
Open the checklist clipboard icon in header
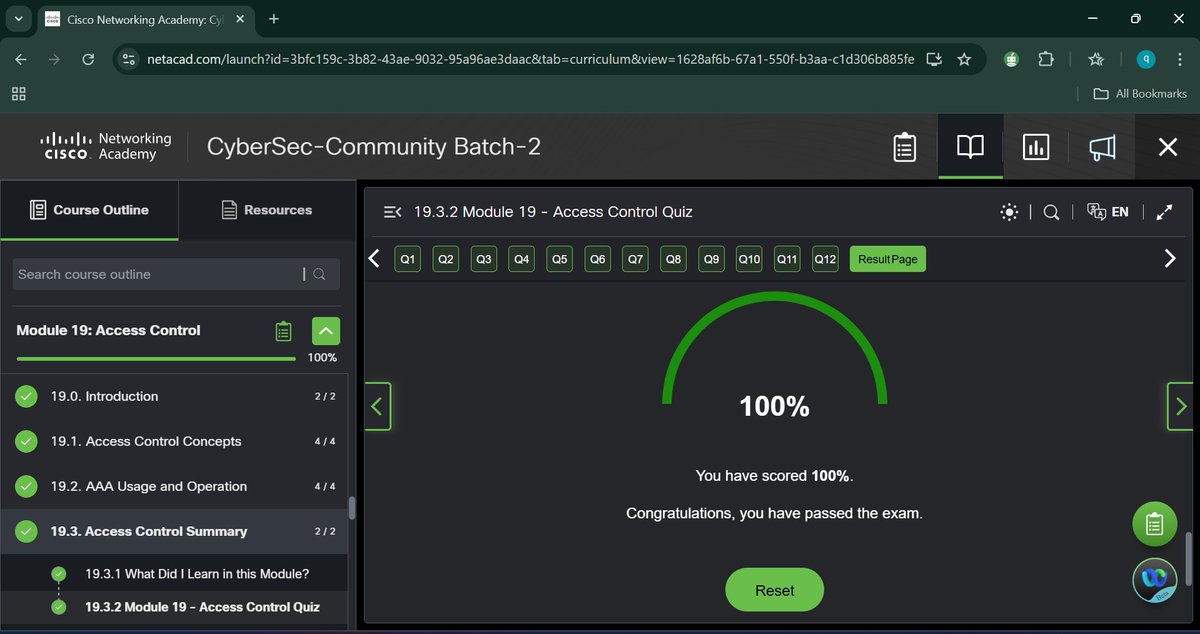pyautogui.click(x=904, y=148)
